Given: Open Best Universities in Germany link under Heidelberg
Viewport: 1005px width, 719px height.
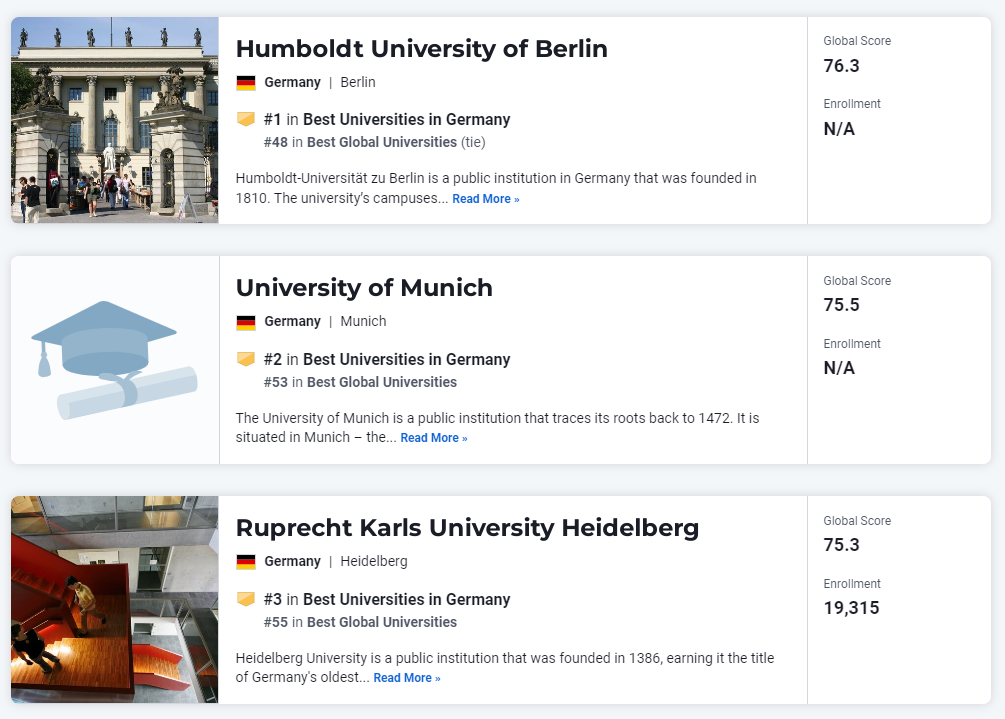Looking at the screenshot, I should [x=406, y=599].
